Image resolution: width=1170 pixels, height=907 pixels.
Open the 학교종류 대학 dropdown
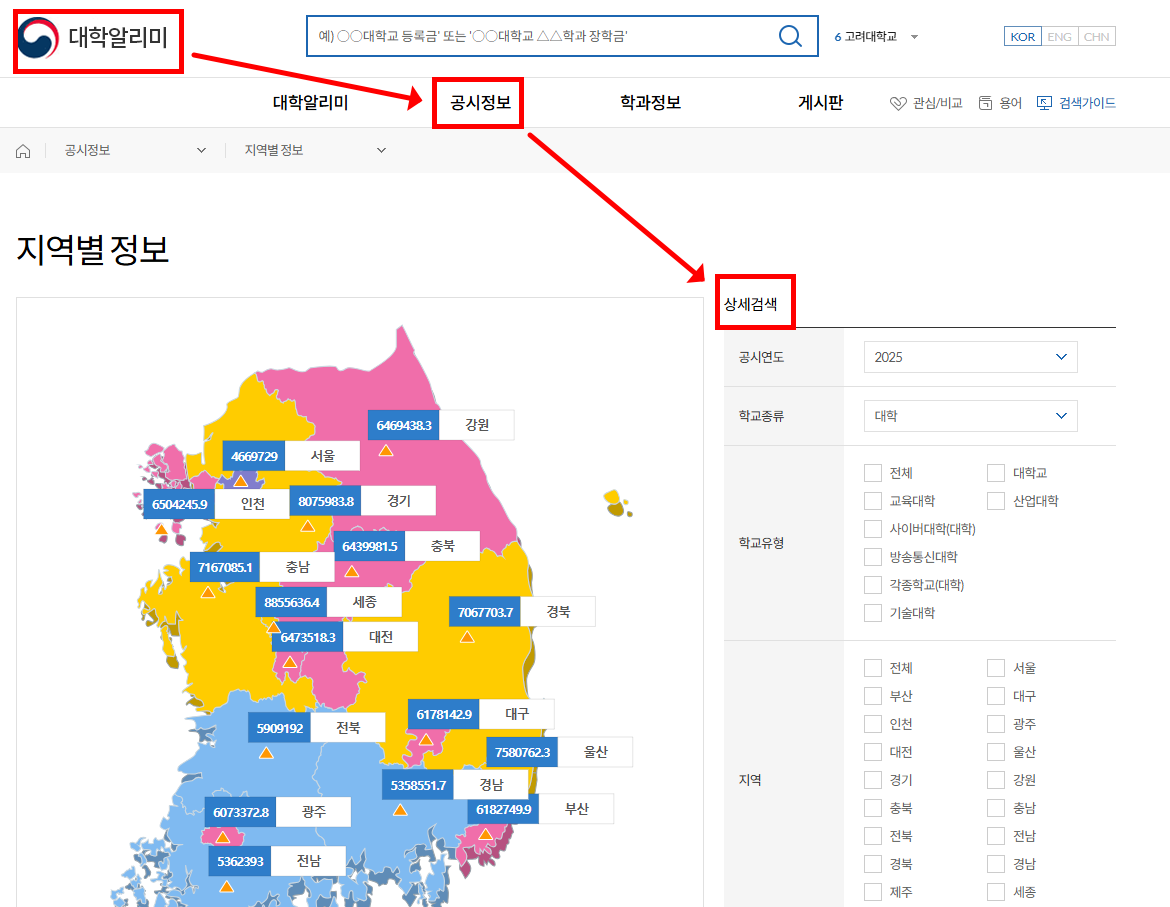(970, 415)
